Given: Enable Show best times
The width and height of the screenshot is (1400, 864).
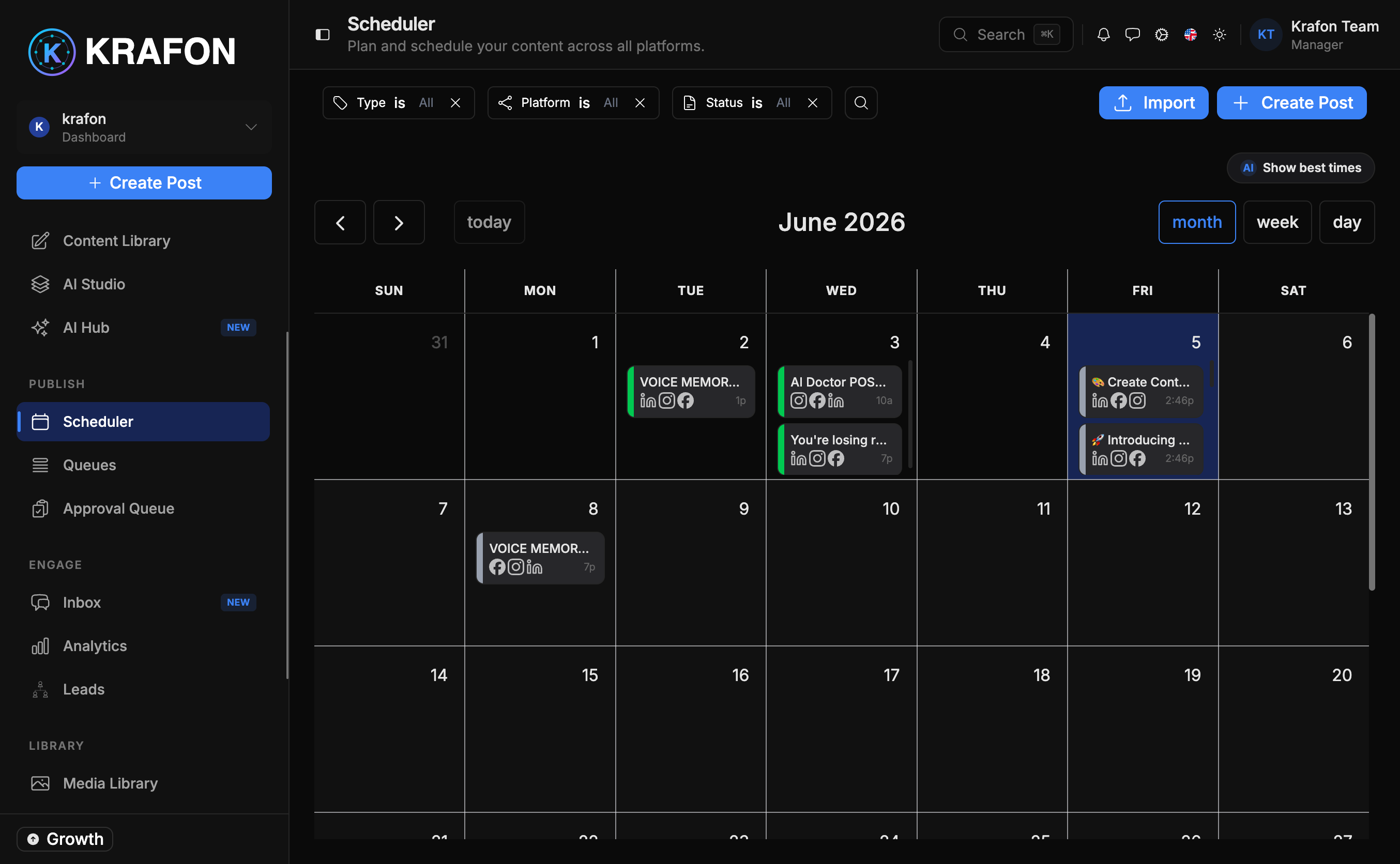Looking at the screenshot, I should (1301, 168).
